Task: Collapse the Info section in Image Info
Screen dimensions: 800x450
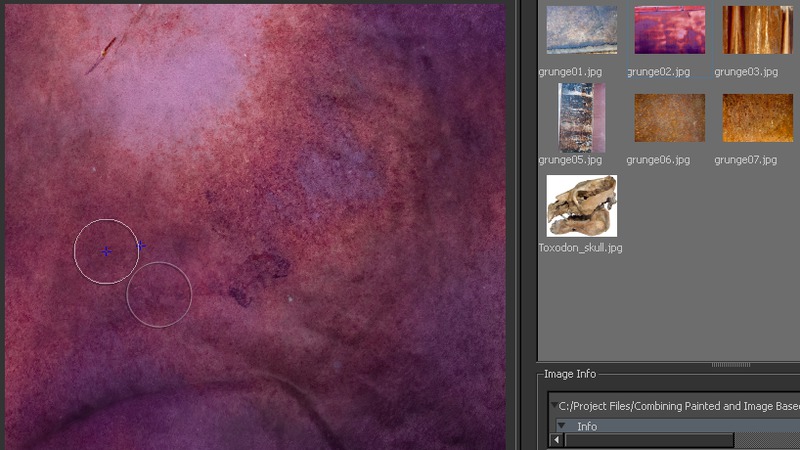Action: click(x=561, y=426)
